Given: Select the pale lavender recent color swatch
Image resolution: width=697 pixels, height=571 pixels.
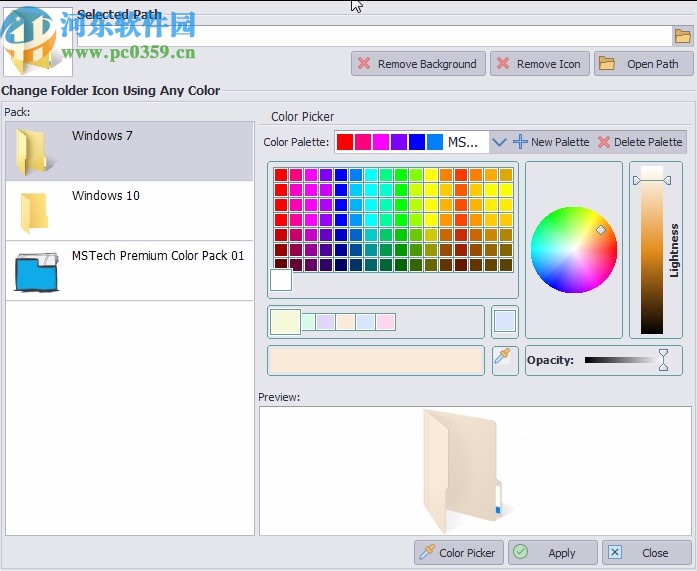Looking at the screenshot, I should (x=325, y=322).
